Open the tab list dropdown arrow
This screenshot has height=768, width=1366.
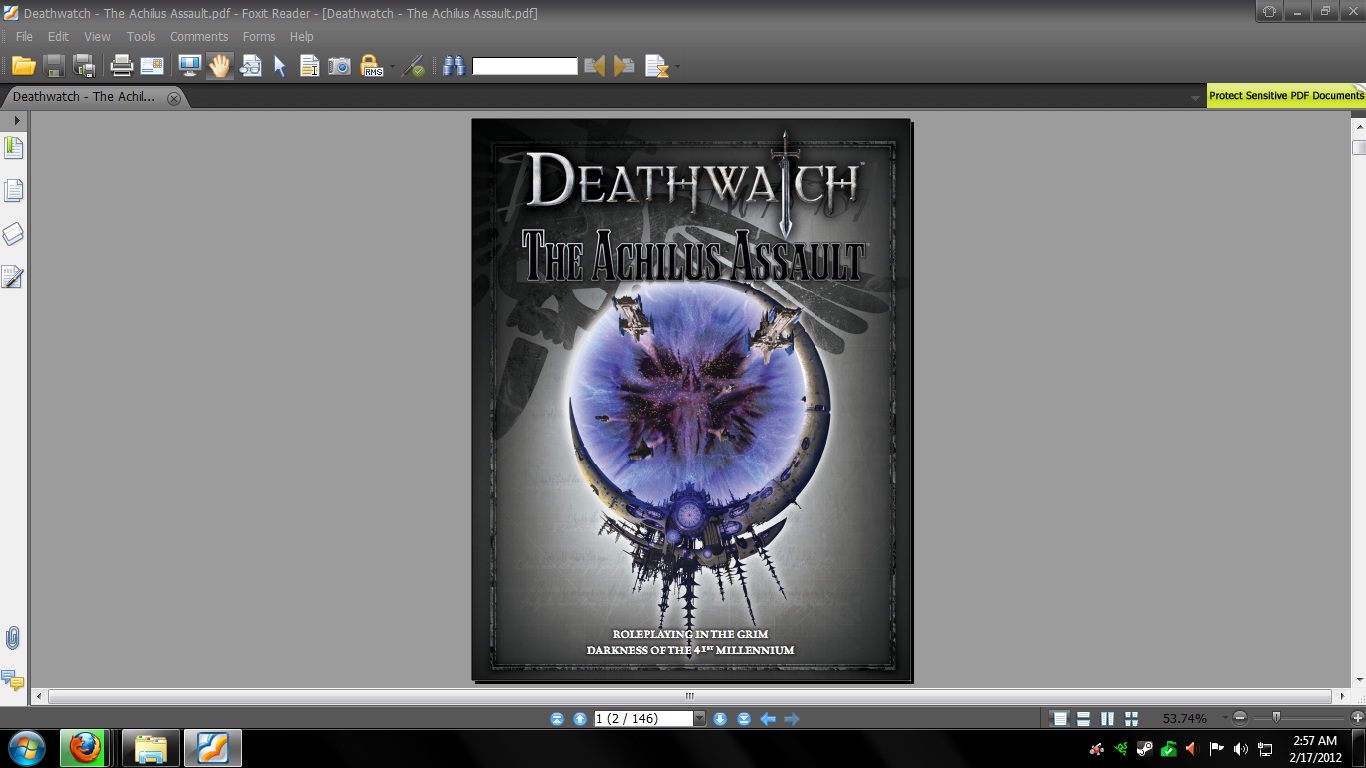(1195, 98)
